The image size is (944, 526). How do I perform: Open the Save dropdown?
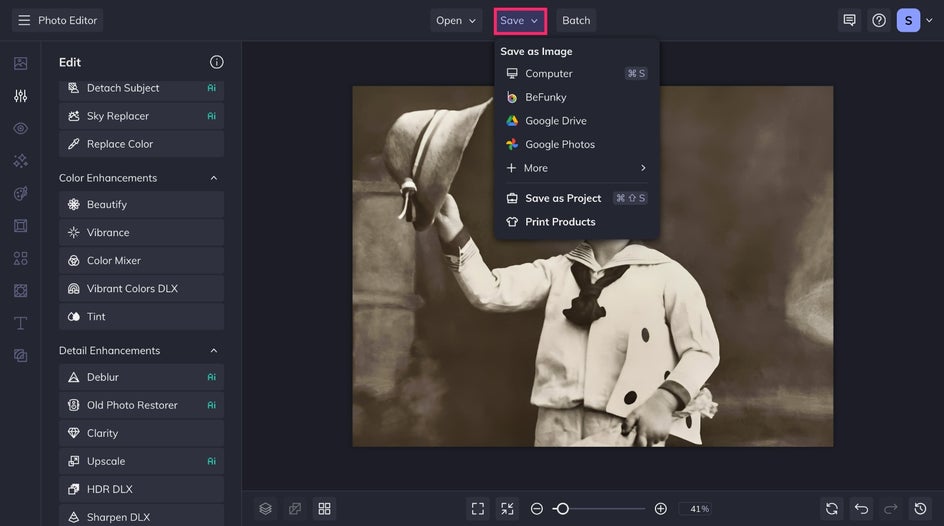coord(520,20)
